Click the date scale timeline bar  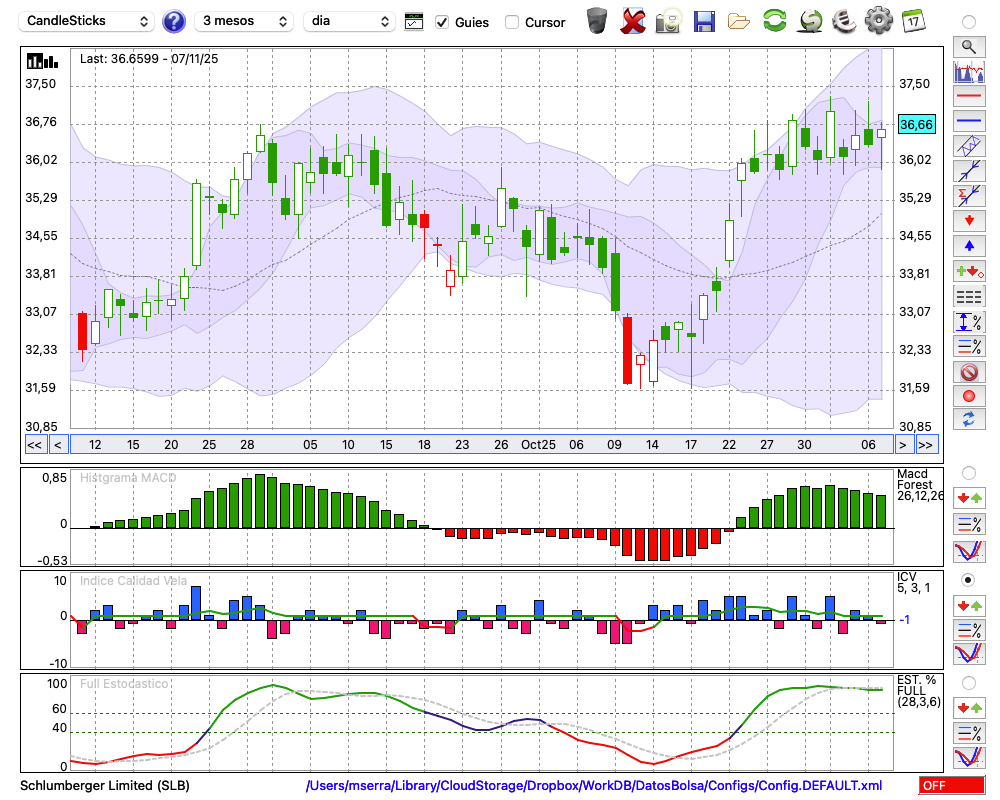[x=482, y=445]
